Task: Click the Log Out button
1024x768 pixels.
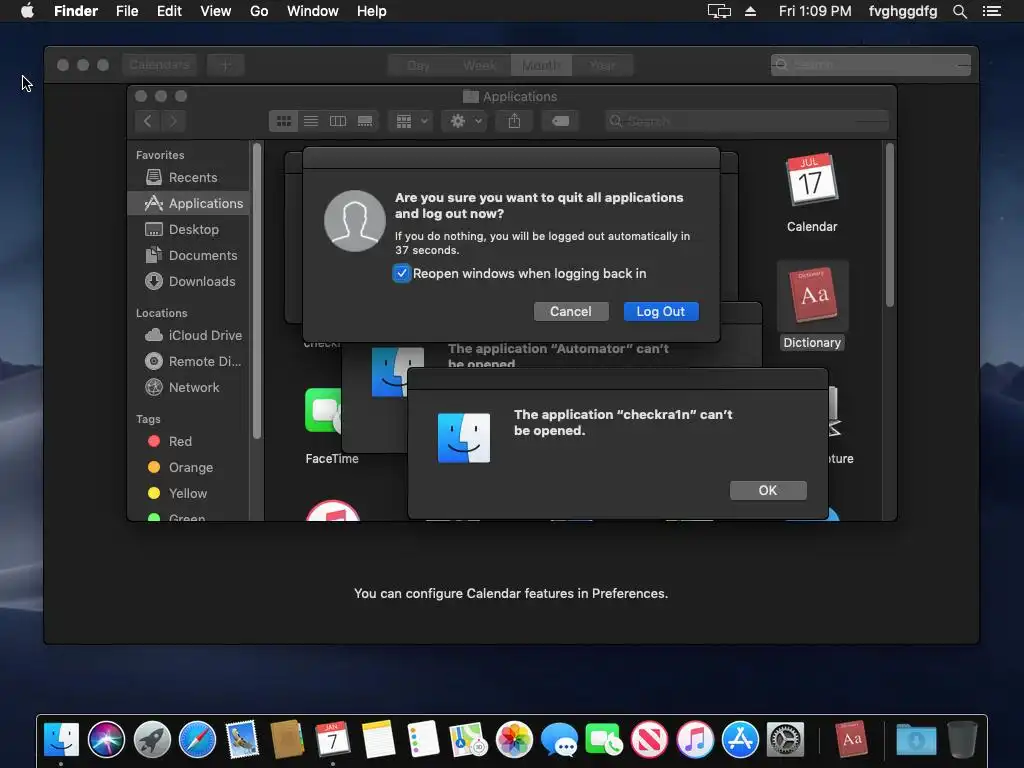Action: (x=661, y=312)
